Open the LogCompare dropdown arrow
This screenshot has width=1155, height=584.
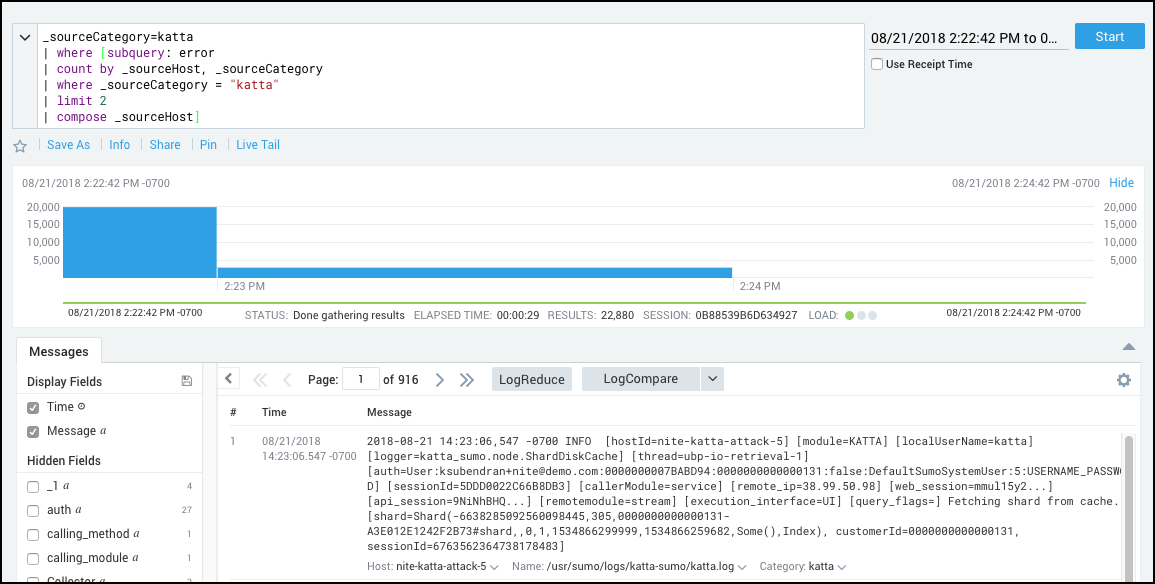(x=712, y=379)
